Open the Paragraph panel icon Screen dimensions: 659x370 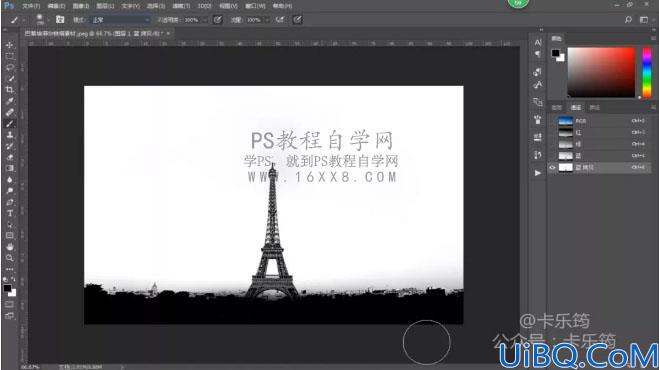point(538,54)
